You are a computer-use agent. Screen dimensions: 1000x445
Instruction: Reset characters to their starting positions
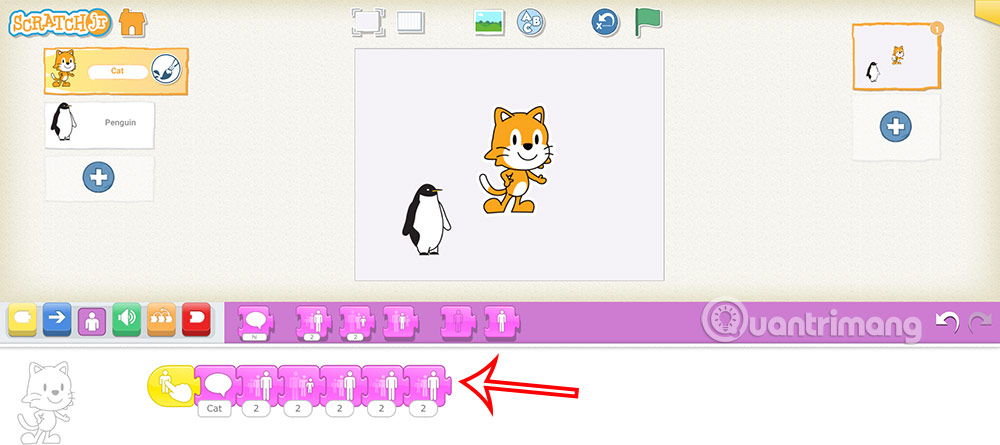605,22
